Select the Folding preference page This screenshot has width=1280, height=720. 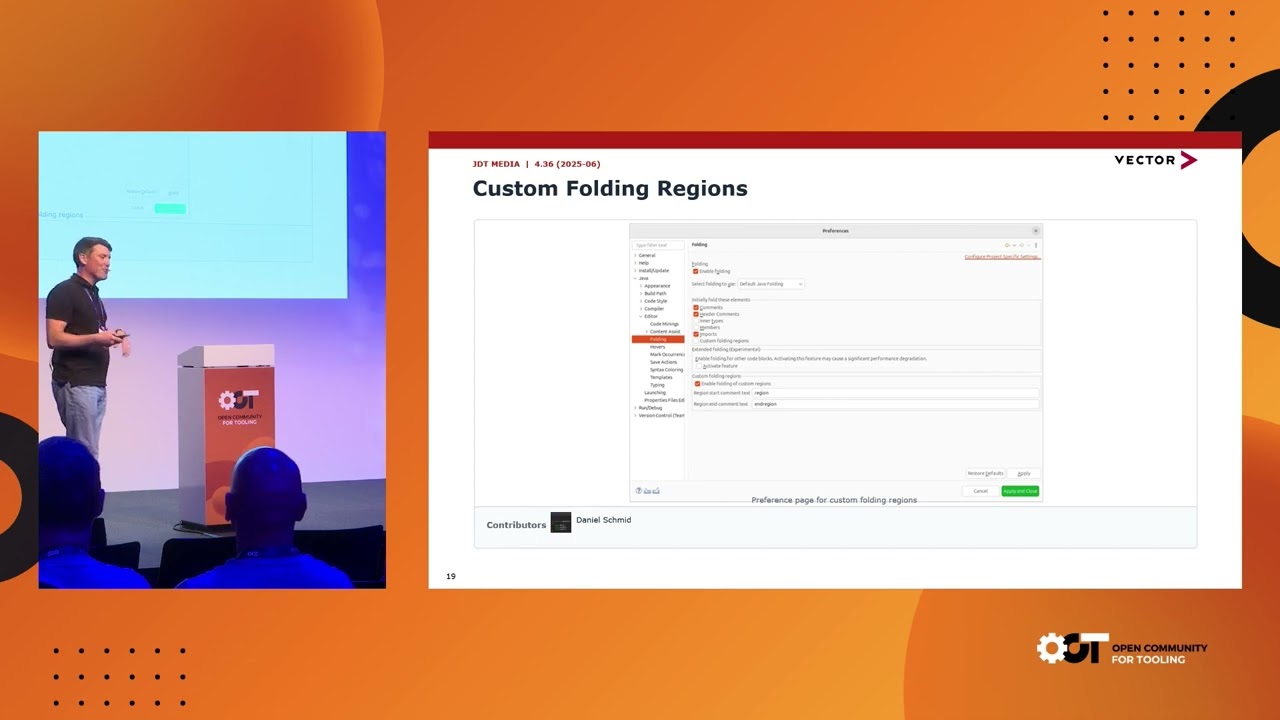pos(658,339)
